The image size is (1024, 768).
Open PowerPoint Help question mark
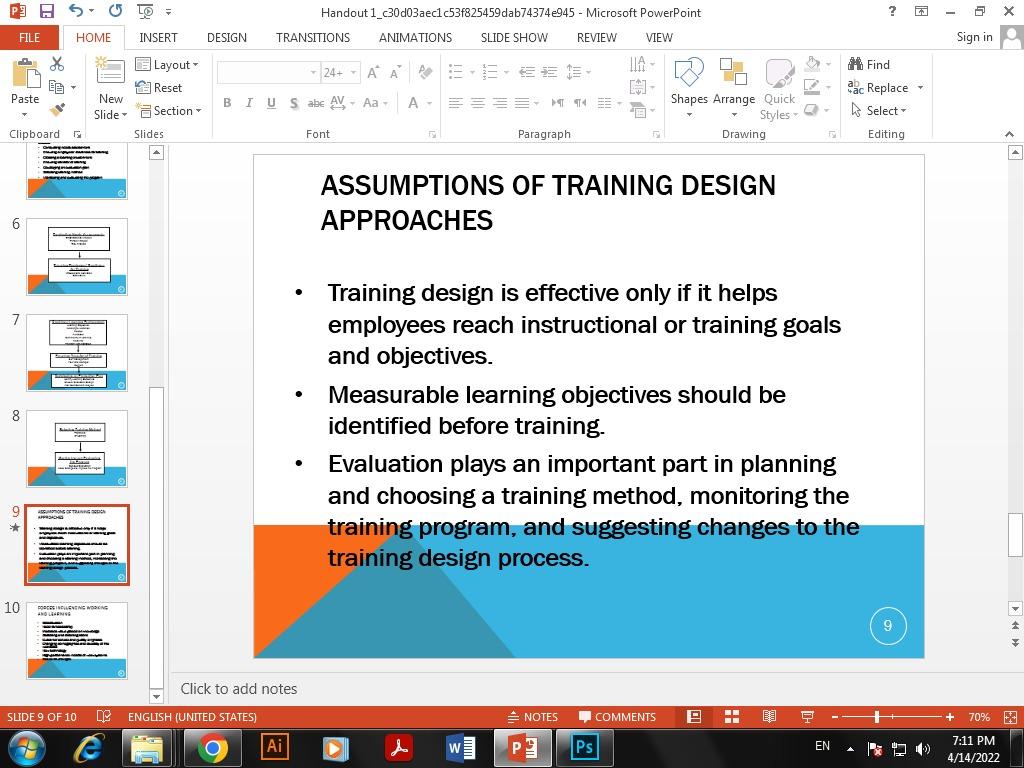892,11
